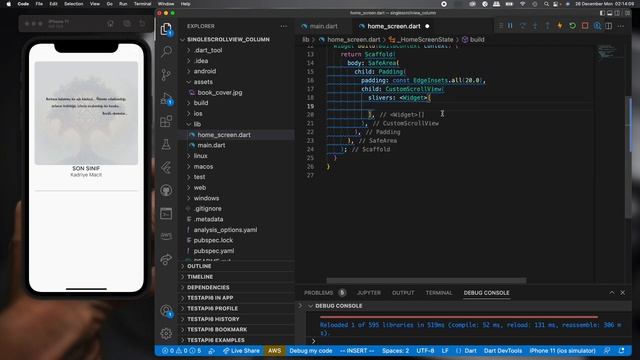Click book cover image in iPhone simulator

[x=86, y=113]
